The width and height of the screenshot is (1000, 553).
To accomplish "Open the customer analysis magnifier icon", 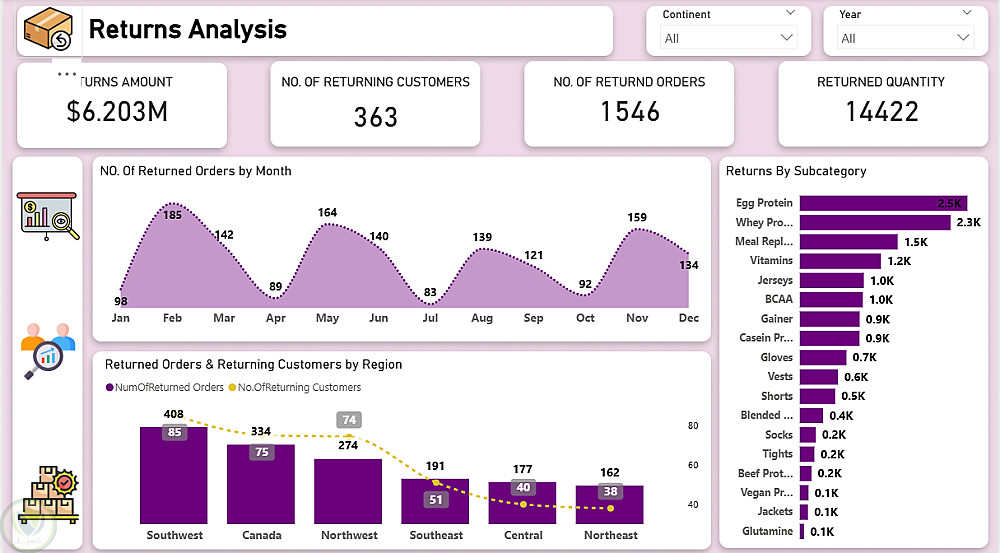I will 48,351.
